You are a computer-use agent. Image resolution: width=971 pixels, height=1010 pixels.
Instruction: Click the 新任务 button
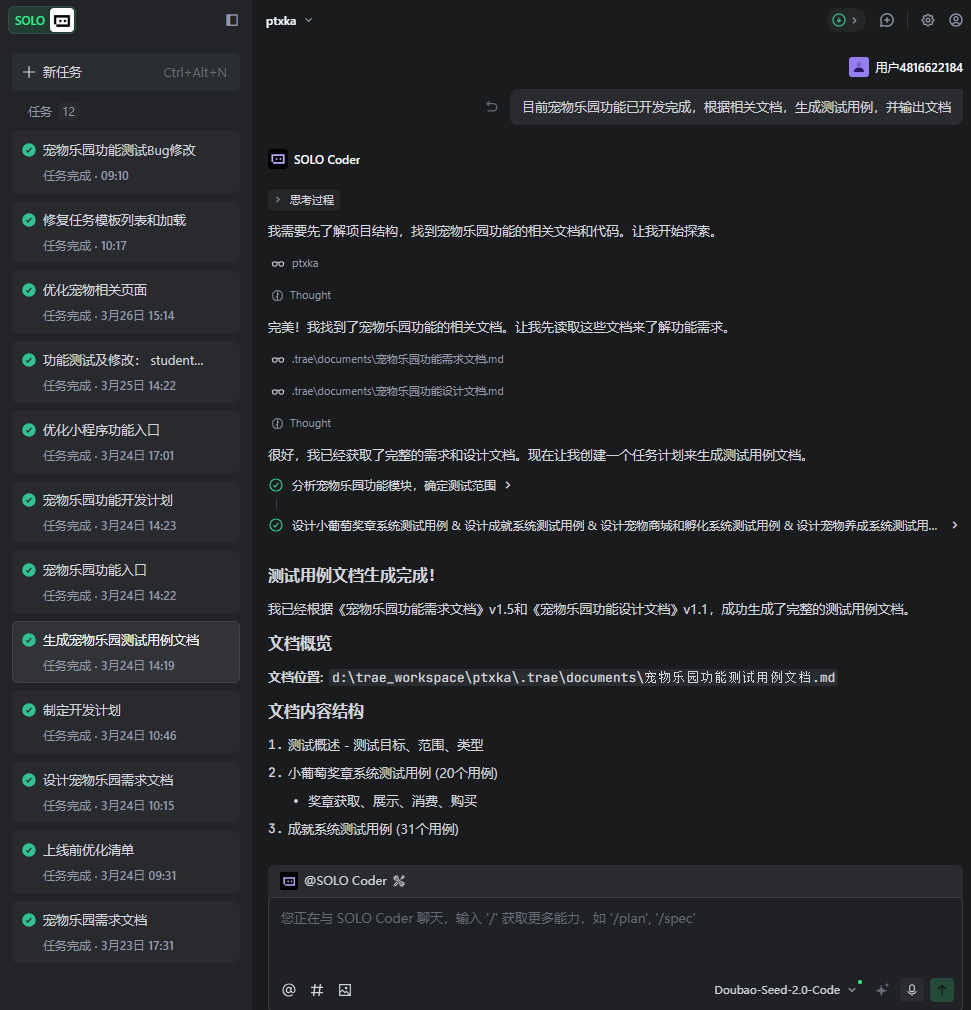tap(126, 72)
